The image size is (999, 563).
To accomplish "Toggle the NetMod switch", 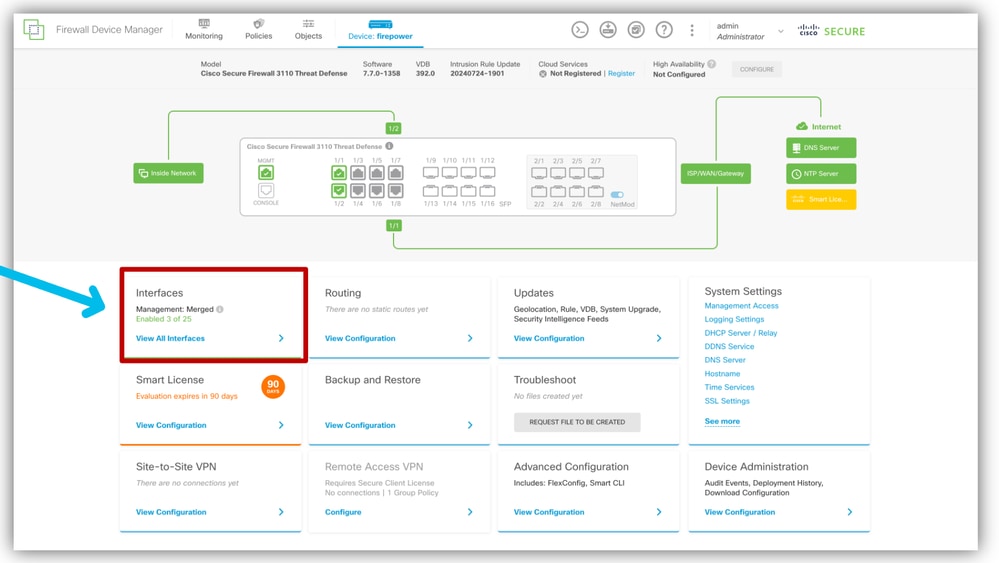I will coord(617,194).
